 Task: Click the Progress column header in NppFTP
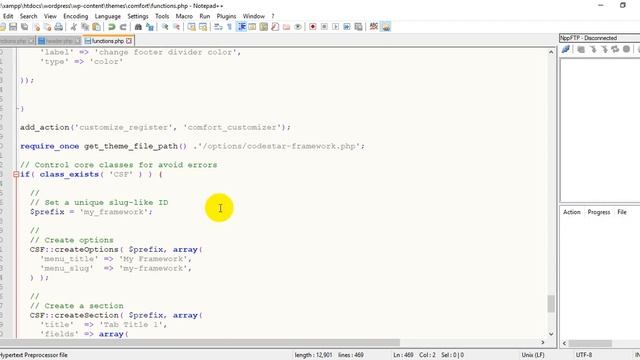(599, 212)
